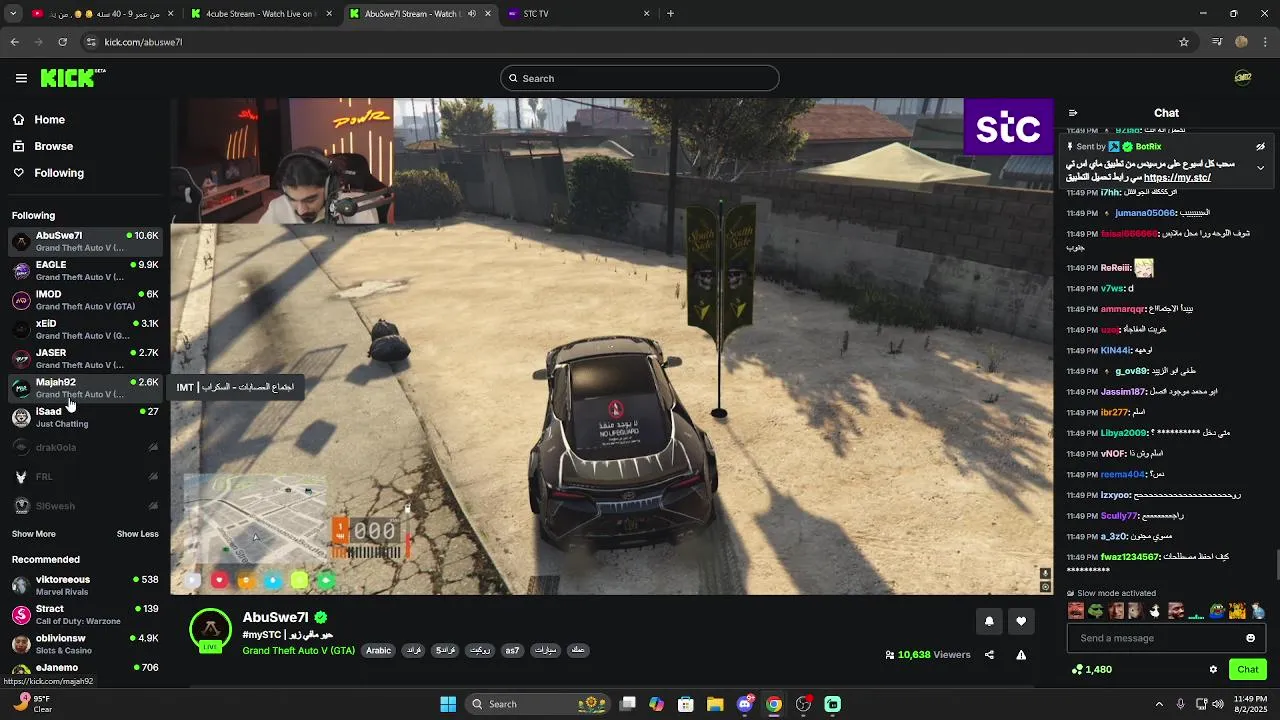
Task: Open offline channel Sl6wesh
Action: coord(85,506)
